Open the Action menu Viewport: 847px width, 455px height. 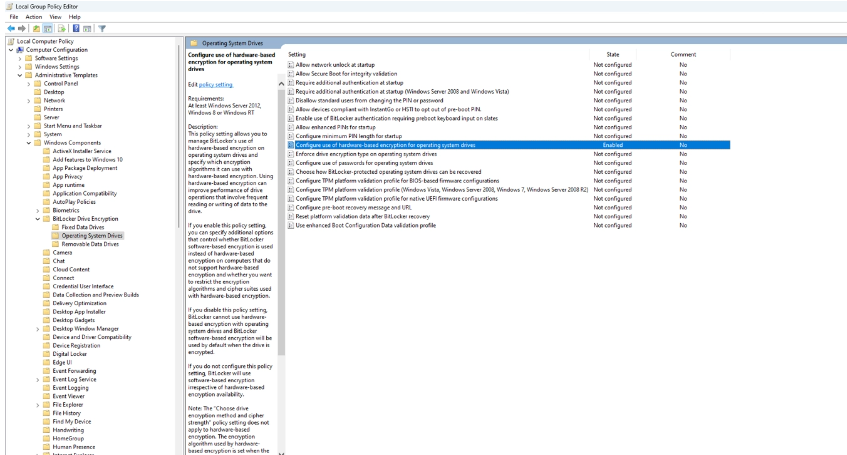coord(34,17)
